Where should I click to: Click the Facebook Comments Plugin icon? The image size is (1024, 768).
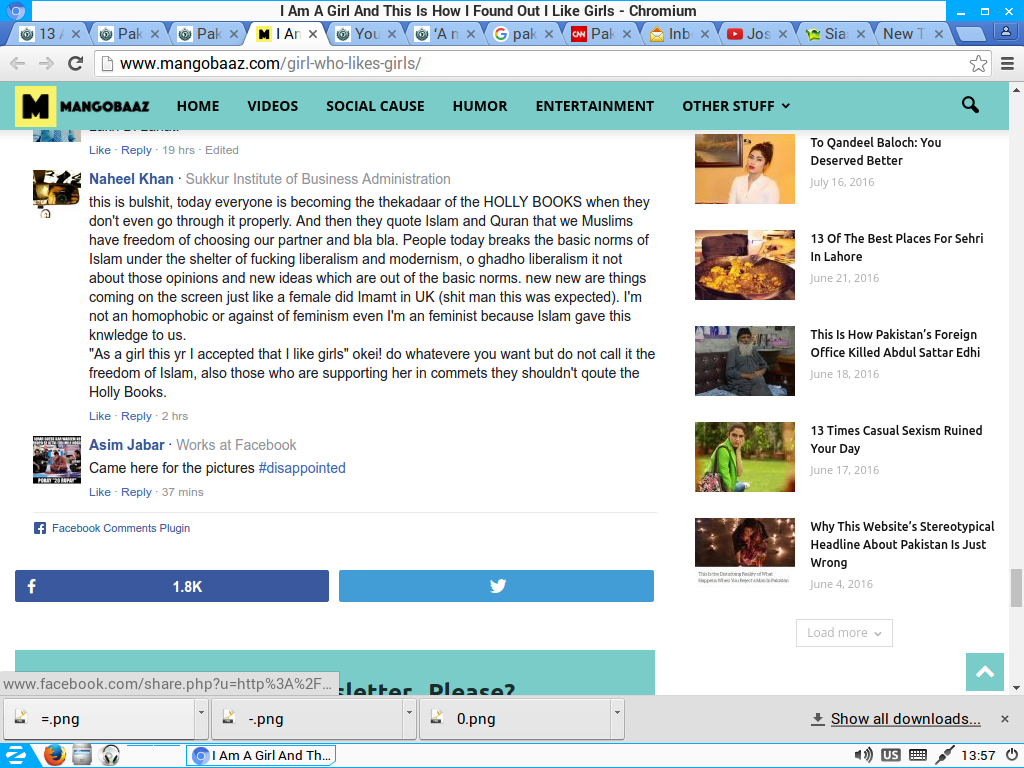[x=40, y=528]
